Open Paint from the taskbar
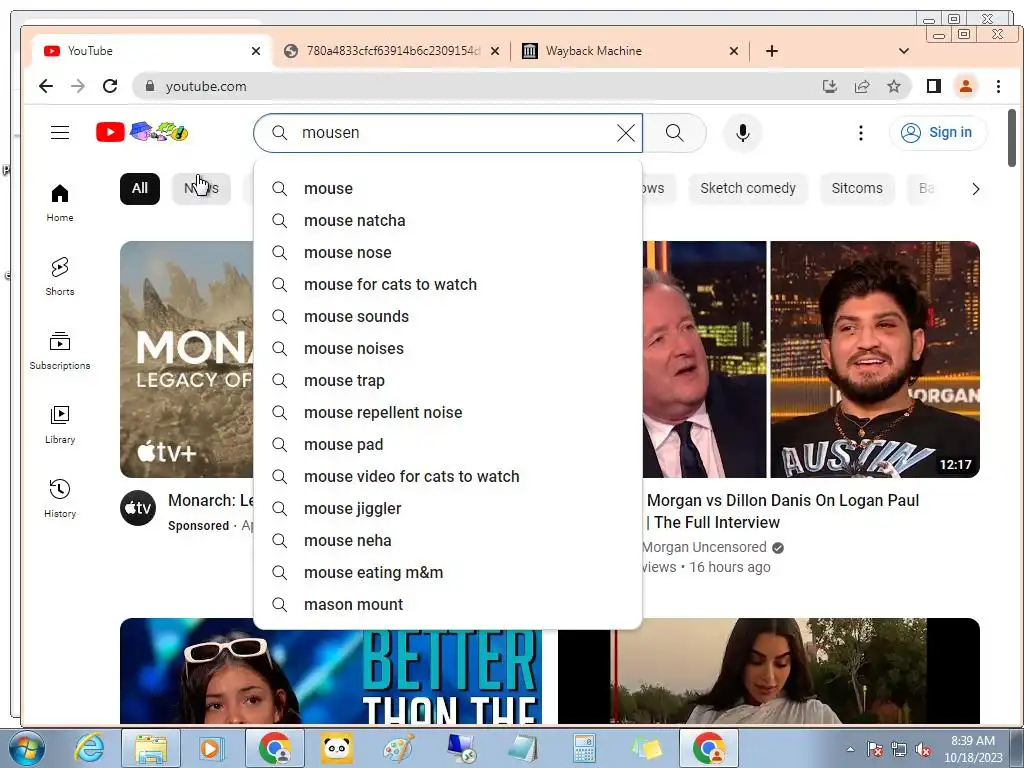The height and width of the screenshot is (768, 1024). point(398,748)
